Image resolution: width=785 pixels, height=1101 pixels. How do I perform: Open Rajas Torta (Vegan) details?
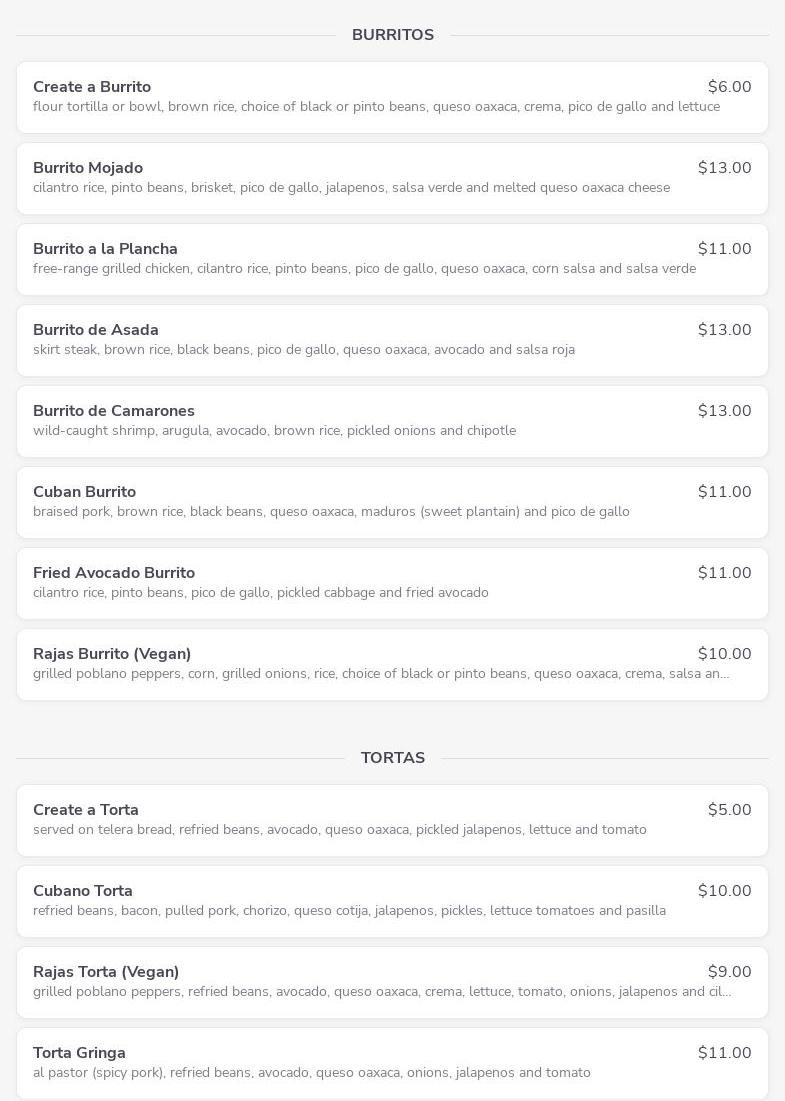(x=106, y=972)
